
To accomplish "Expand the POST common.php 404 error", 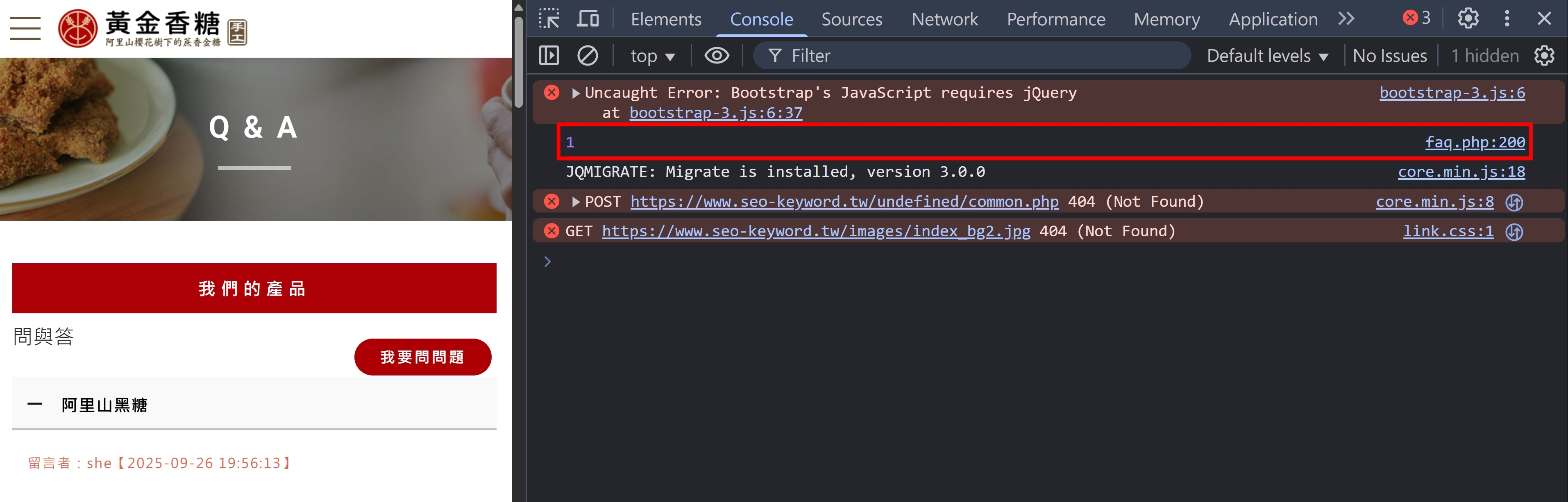I will [575, 202].
